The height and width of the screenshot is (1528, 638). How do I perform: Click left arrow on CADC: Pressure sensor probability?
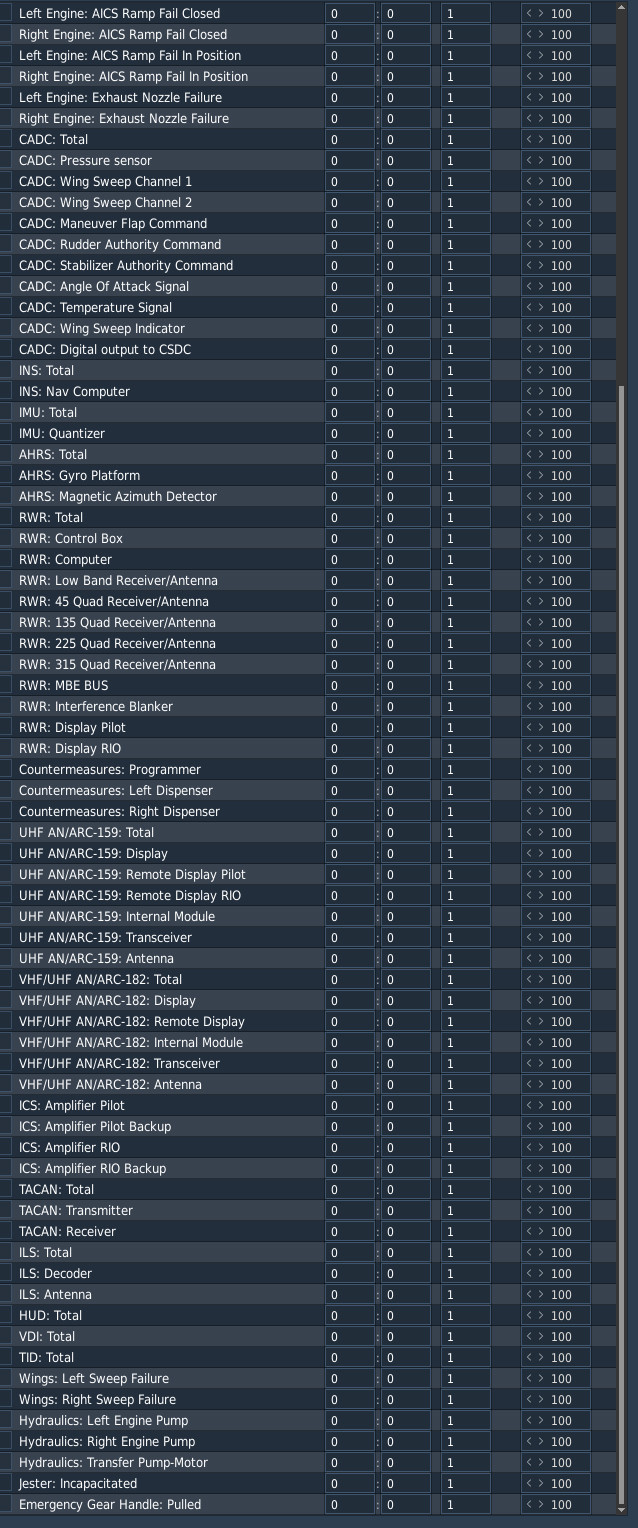tap(530, 160)
